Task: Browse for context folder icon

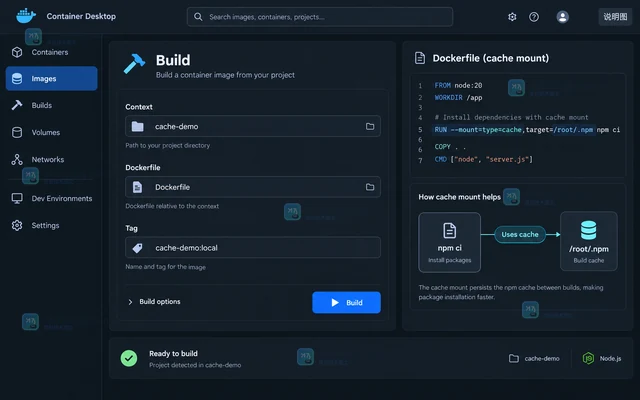Action: [x=370, y=127]
